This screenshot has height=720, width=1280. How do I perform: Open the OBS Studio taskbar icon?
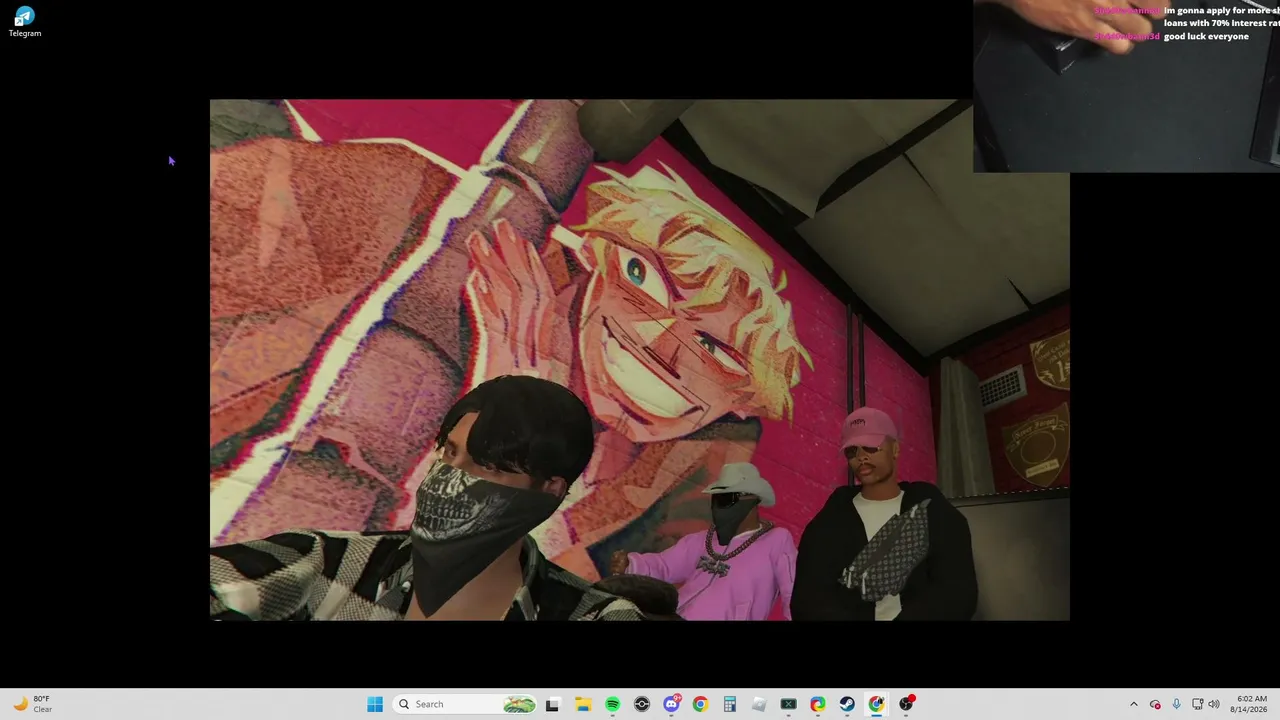tap(906, 704)
